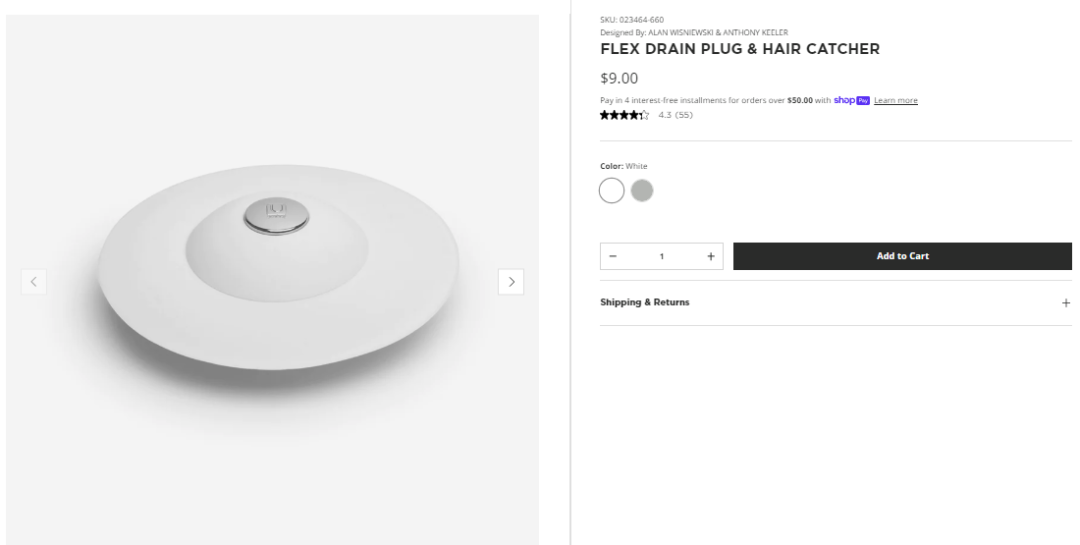Click the SKU number text
The width and height of the screenshot is (1080, 545).
pyautogui.click(x=632, y=20)
